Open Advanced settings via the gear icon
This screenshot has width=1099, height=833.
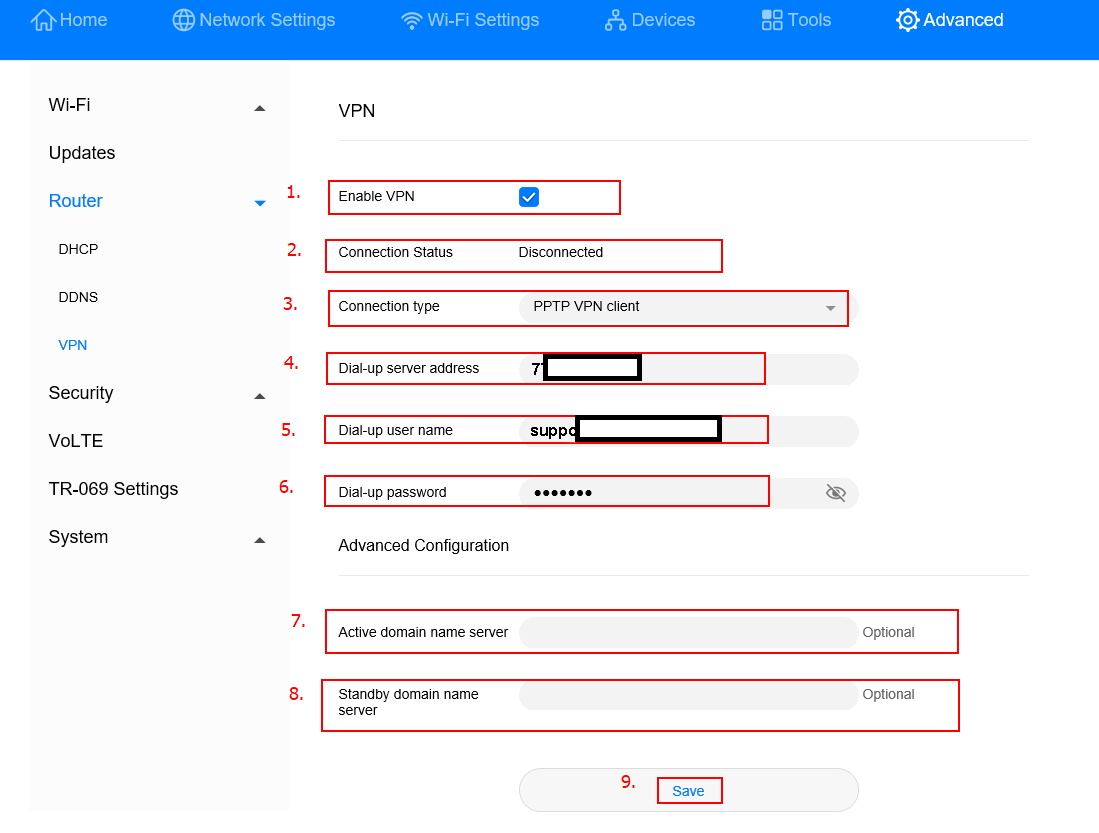point(906,19)
